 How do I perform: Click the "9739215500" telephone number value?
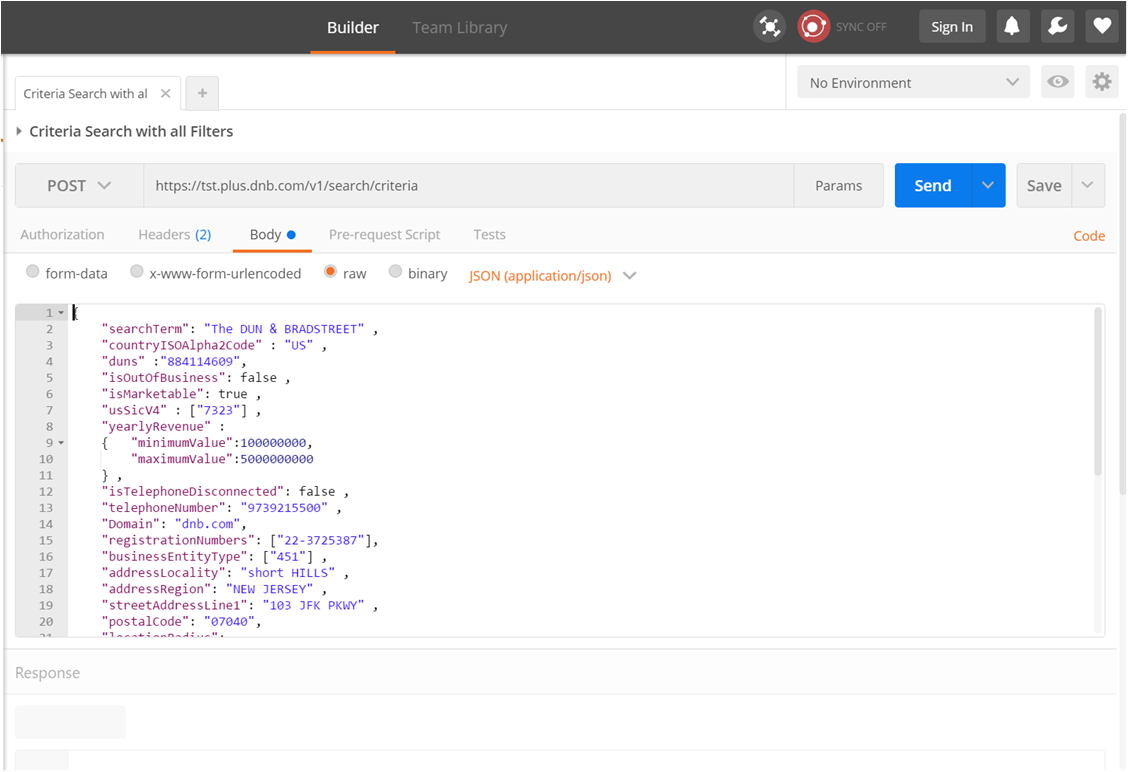pyautogui.click(x=283, y=508)
